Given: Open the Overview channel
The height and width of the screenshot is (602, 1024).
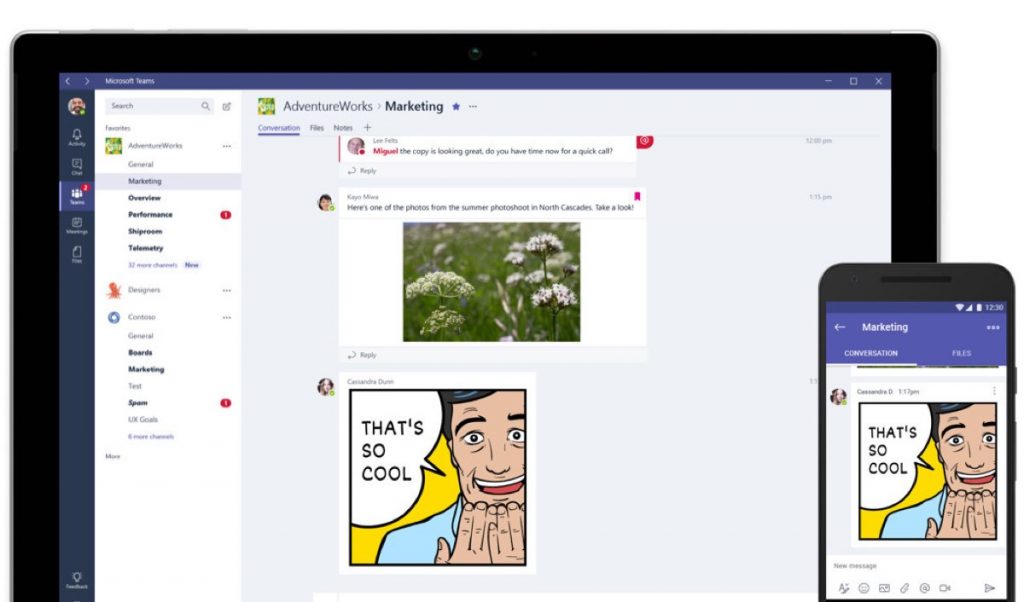Looking at the screenshot, I should 144,198.
